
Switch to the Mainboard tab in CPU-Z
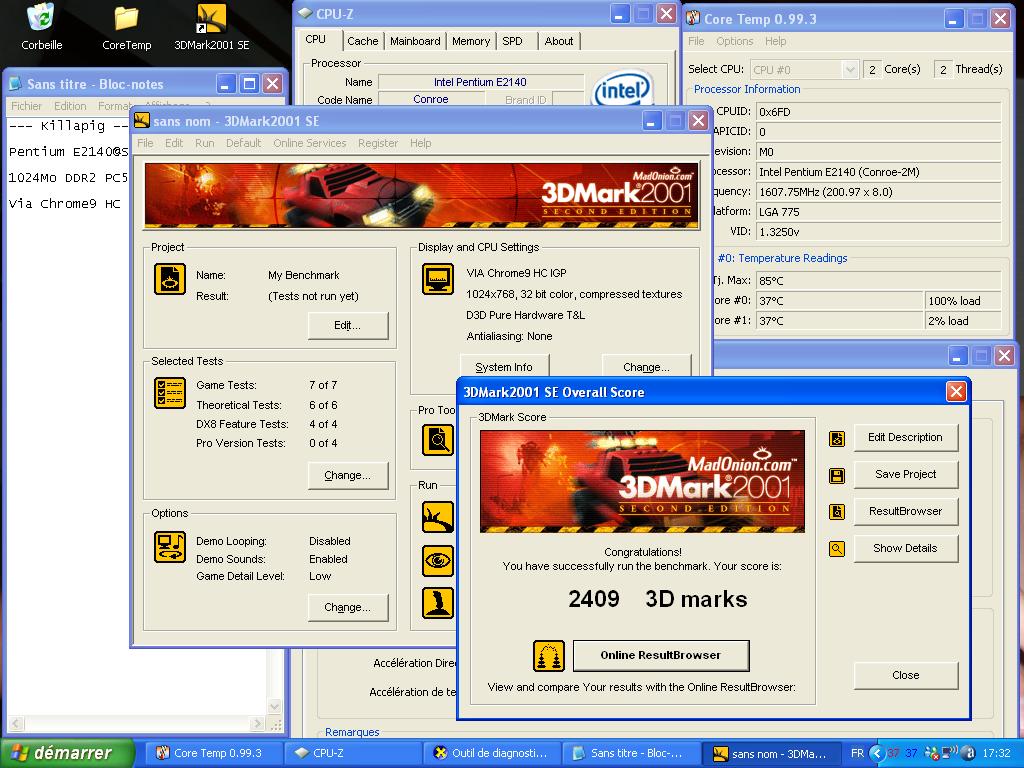(x=415, y=41)
